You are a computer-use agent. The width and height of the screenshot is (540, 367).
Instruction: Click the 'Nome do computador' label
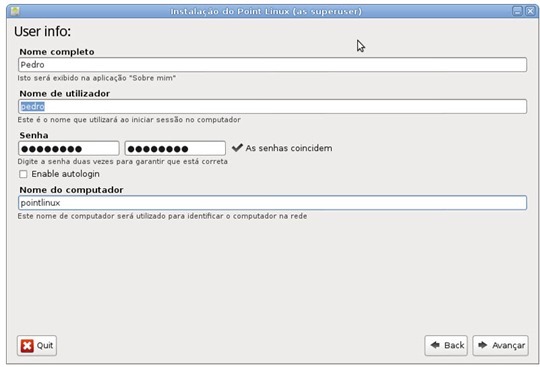(x=71, y=190)
